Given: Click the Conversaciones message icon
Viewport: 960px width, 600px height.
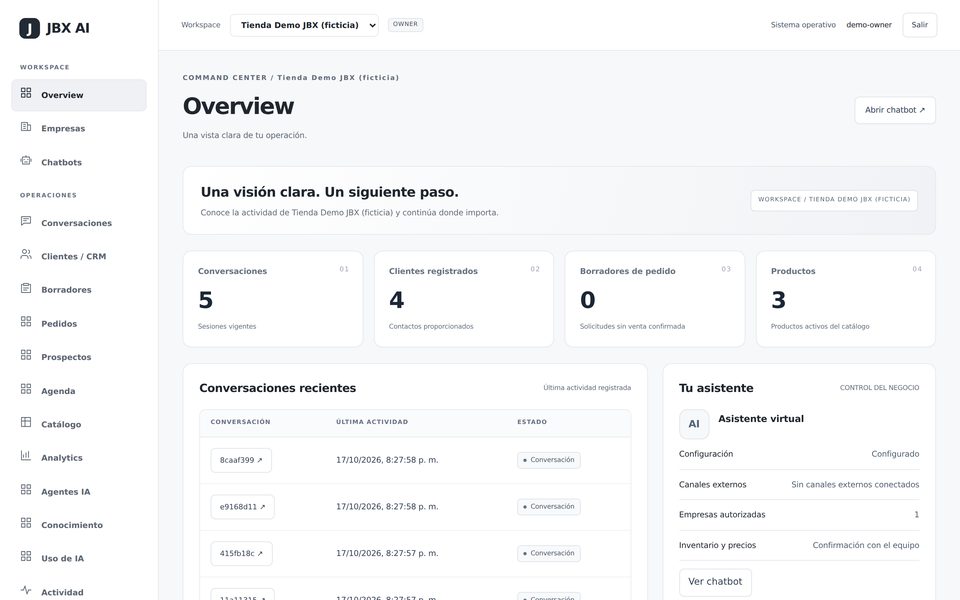Looking at the screenshot, I should pos(26,221).
